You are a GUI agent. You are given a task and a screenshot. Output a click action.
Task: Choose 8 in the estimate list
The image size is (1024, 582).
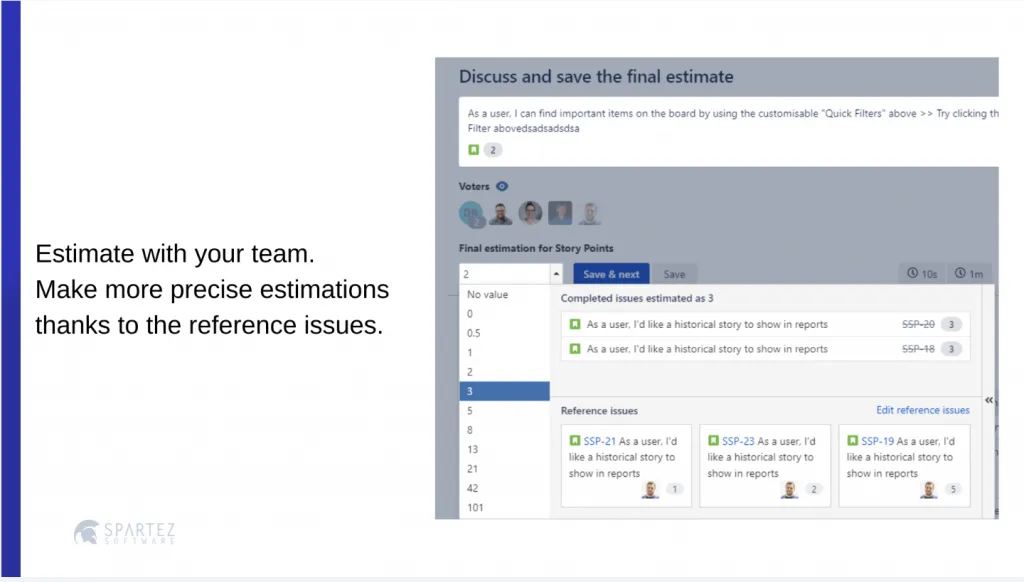click(505, 430)
